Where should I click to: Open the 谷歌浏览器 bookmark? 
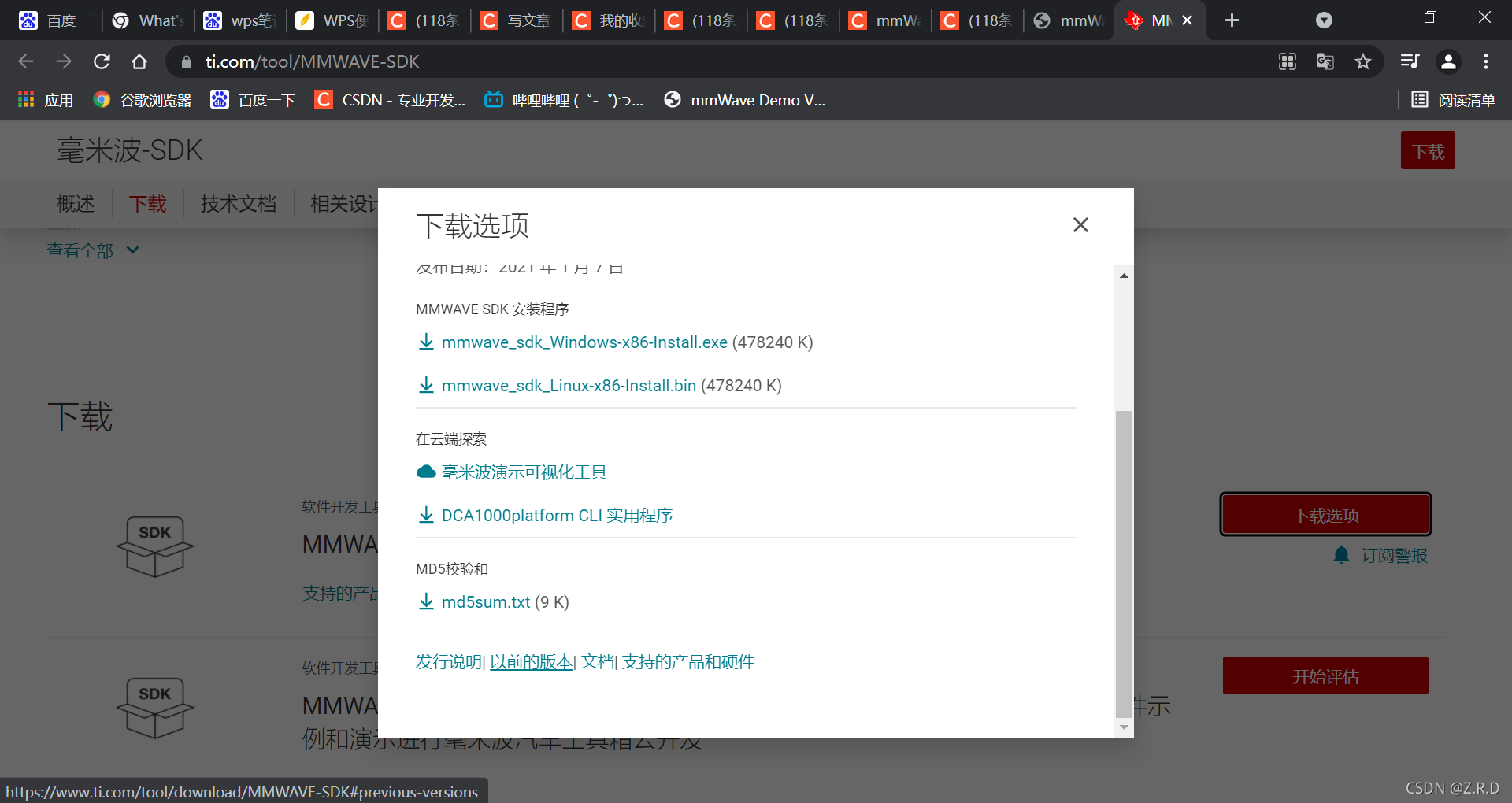[x=143, y=100]
